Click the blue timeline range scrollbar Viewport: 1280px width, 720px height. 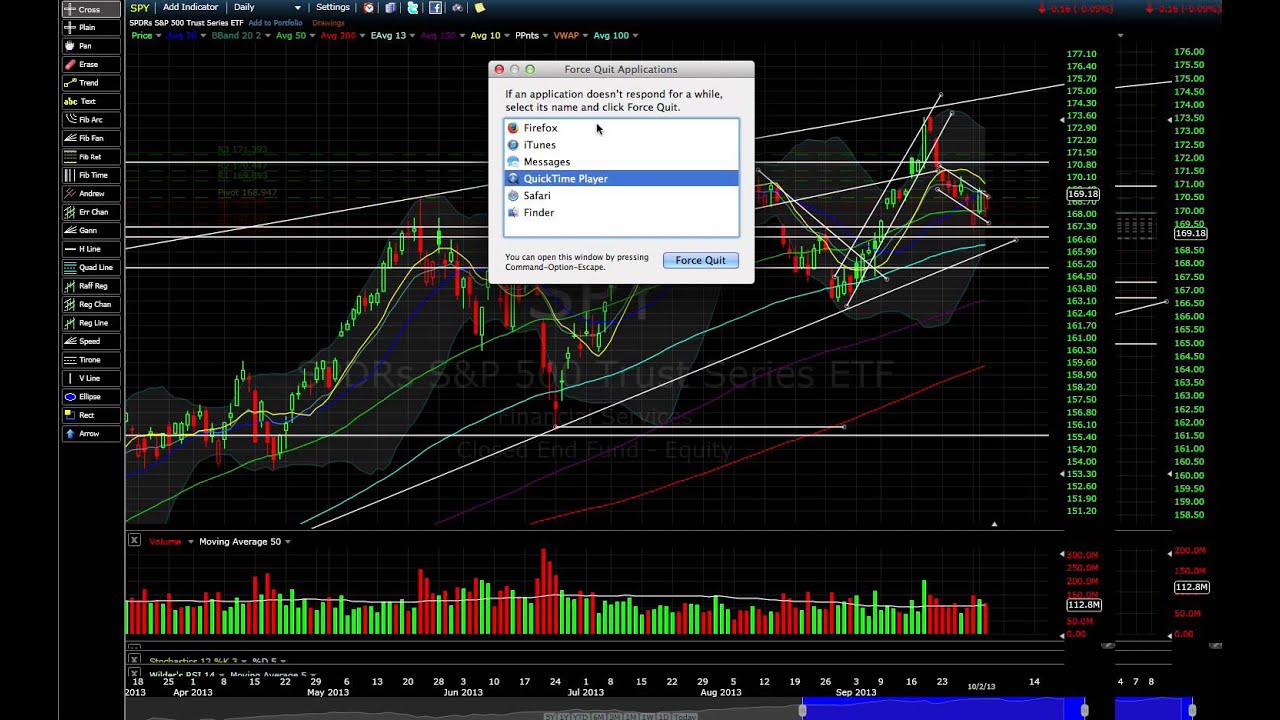[x=943, y=710]
